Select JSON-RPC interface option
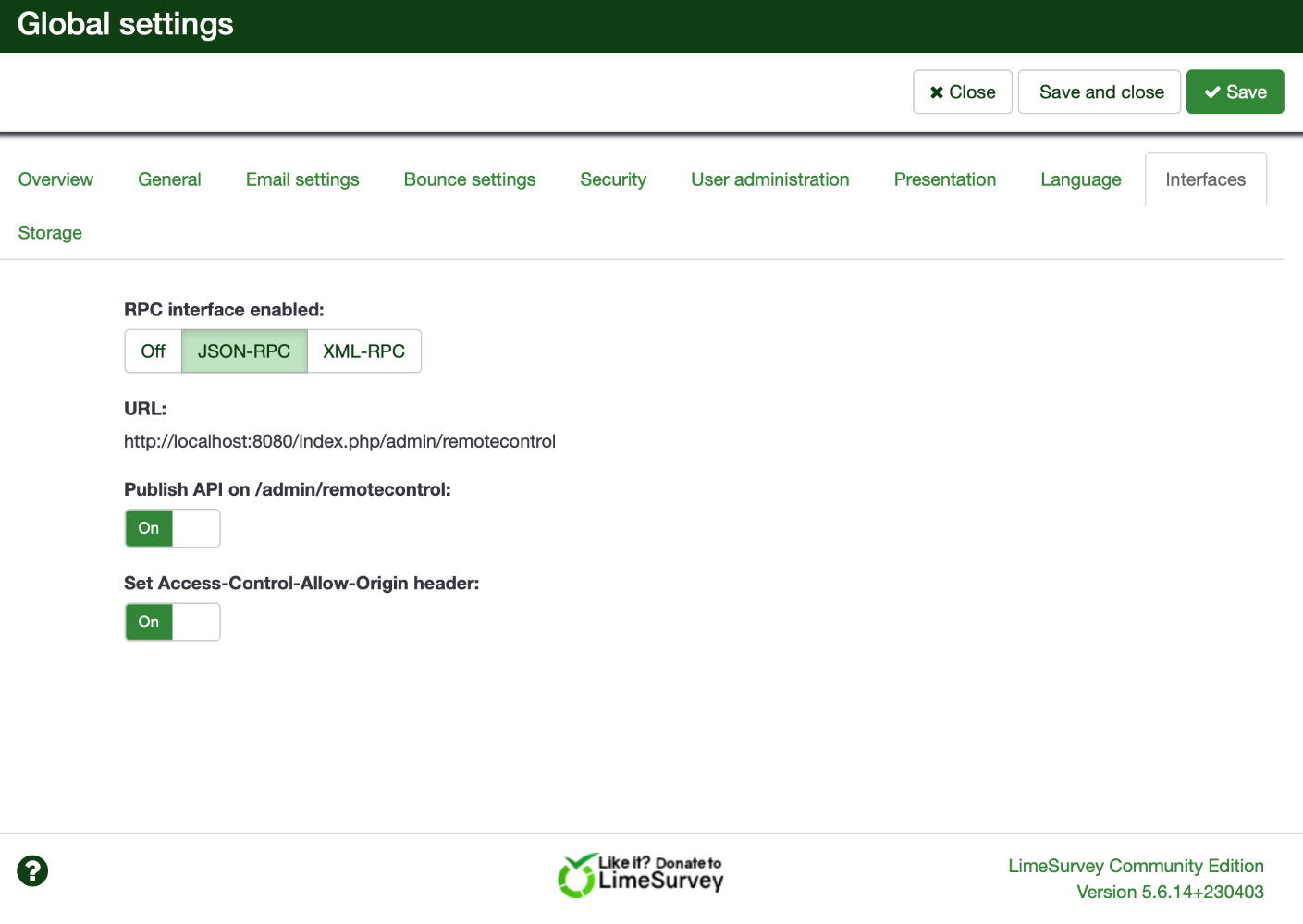 (244, 351)
